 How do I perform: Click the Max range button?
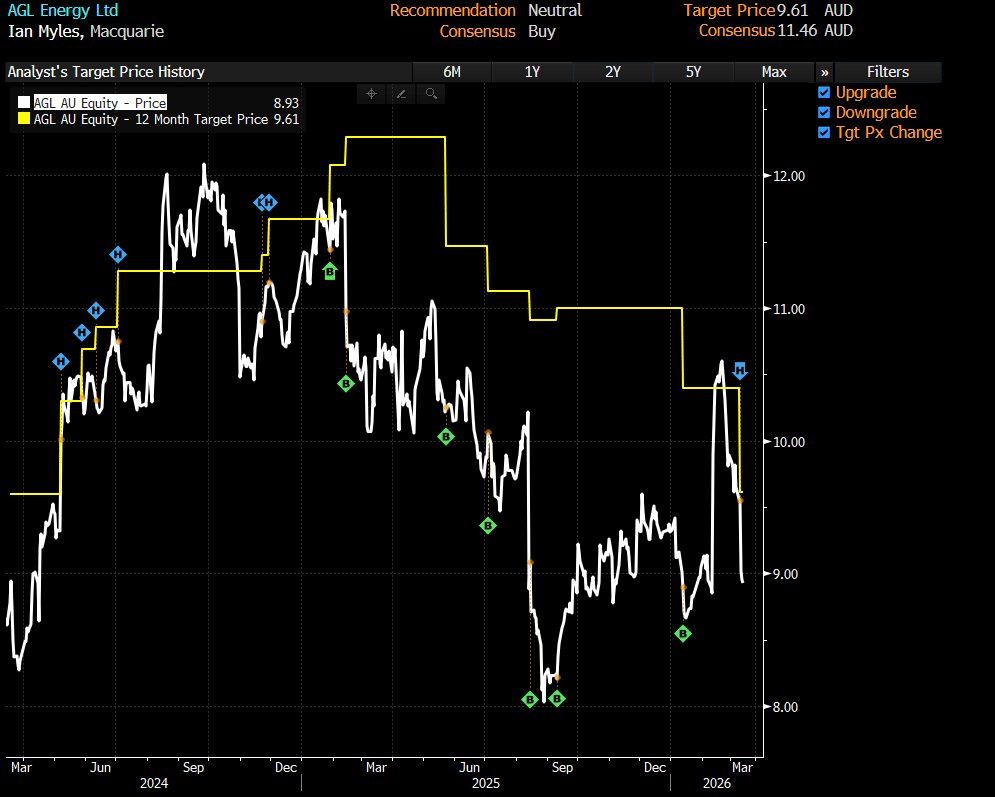[773, 72]
